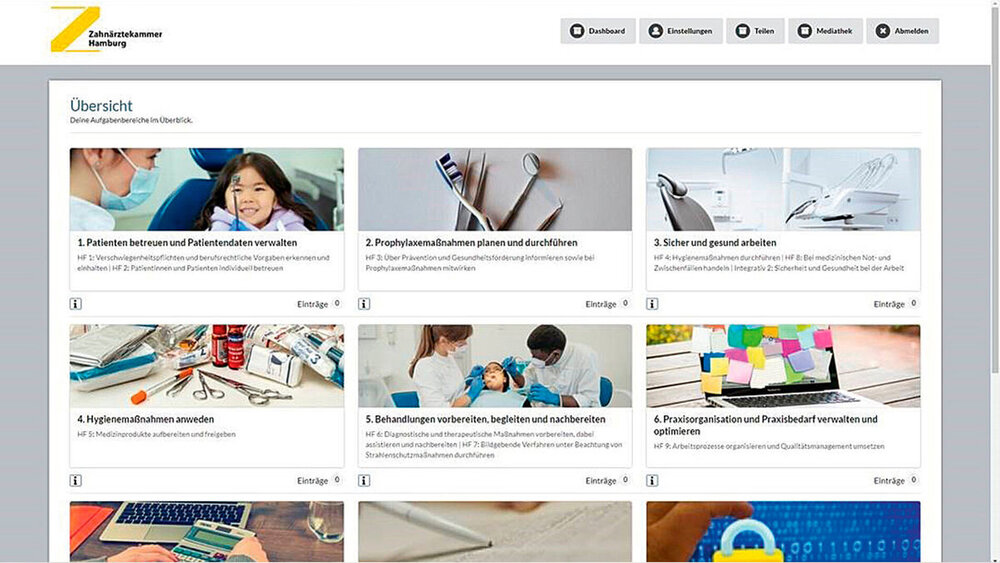Image resolution: width=1000 pixels, height=563 pixels.
Task: Click Abmelden to log out
Action: coord(902,31)
